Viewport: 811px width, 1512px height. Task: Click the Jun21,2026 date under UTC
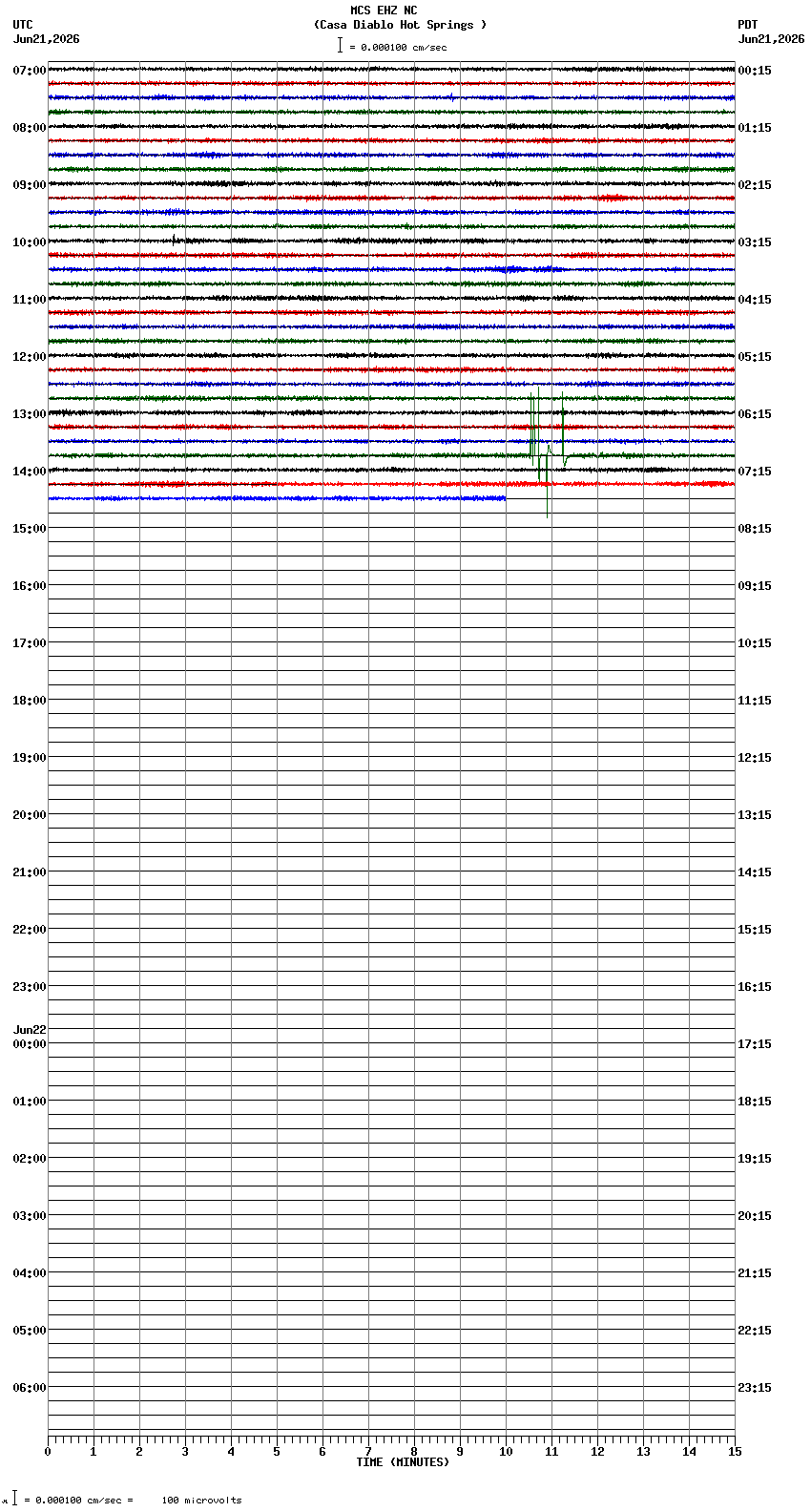coord(47,39)
